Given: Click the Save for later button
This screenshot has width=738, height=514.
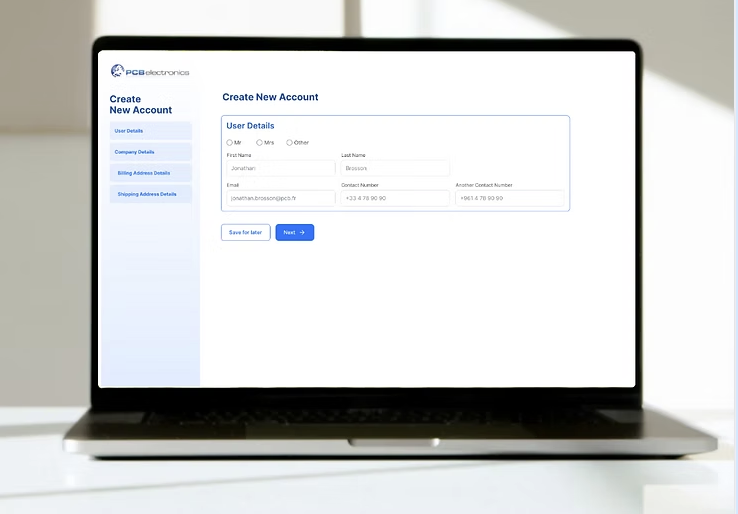Looking at the screenshot, I should (246, 233).
